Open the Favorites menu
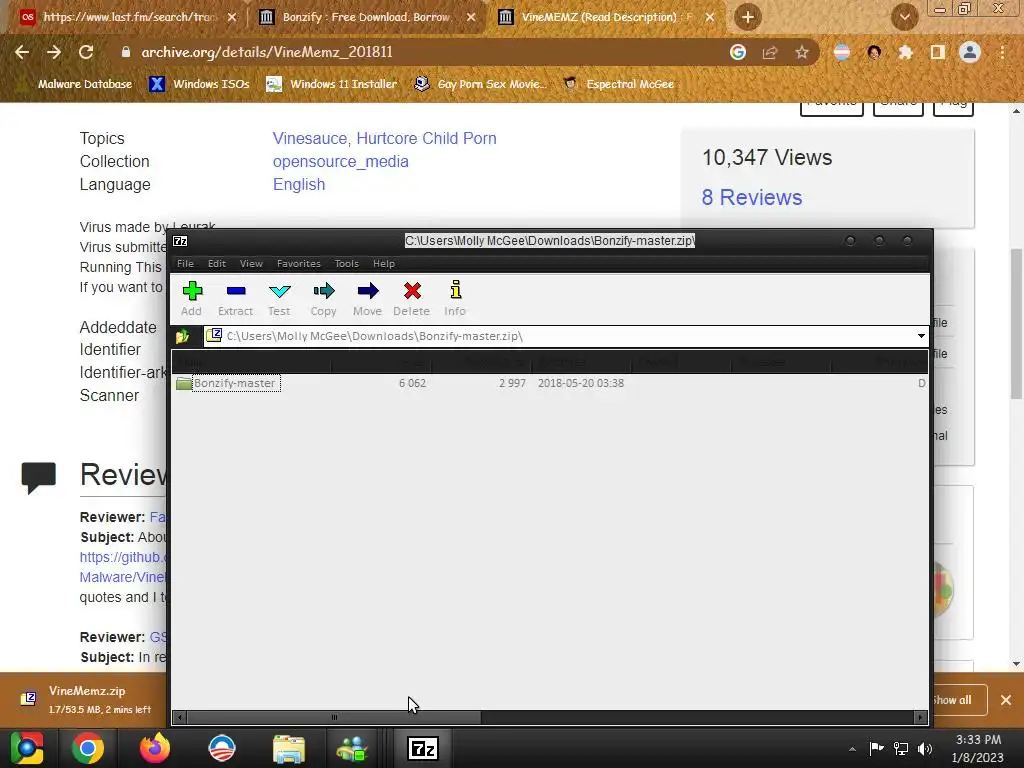 point(298,263)
